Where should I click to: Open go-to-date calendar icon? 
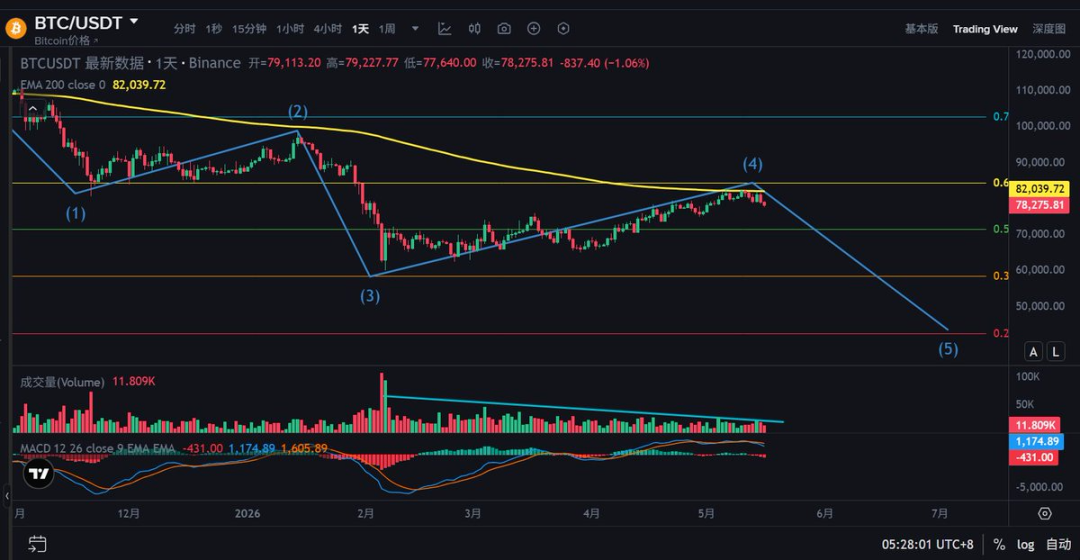coord(37,544)
